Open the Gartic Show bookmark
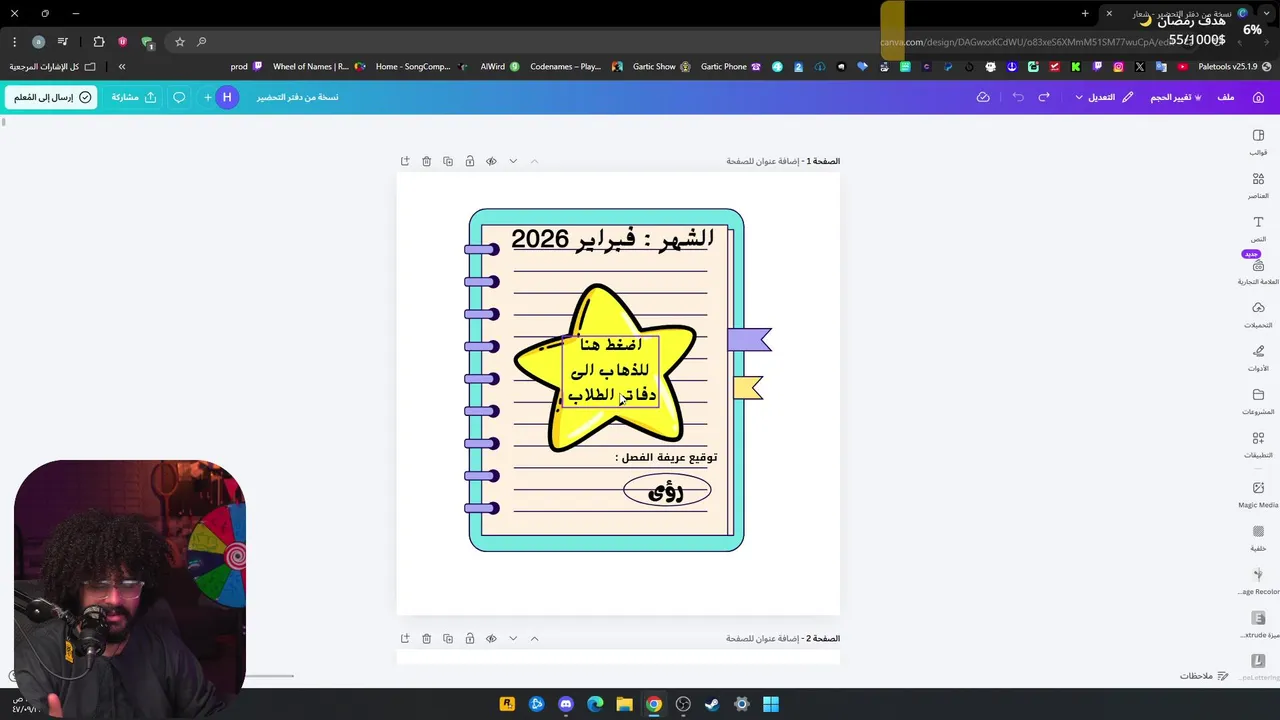 click(660, 67)
